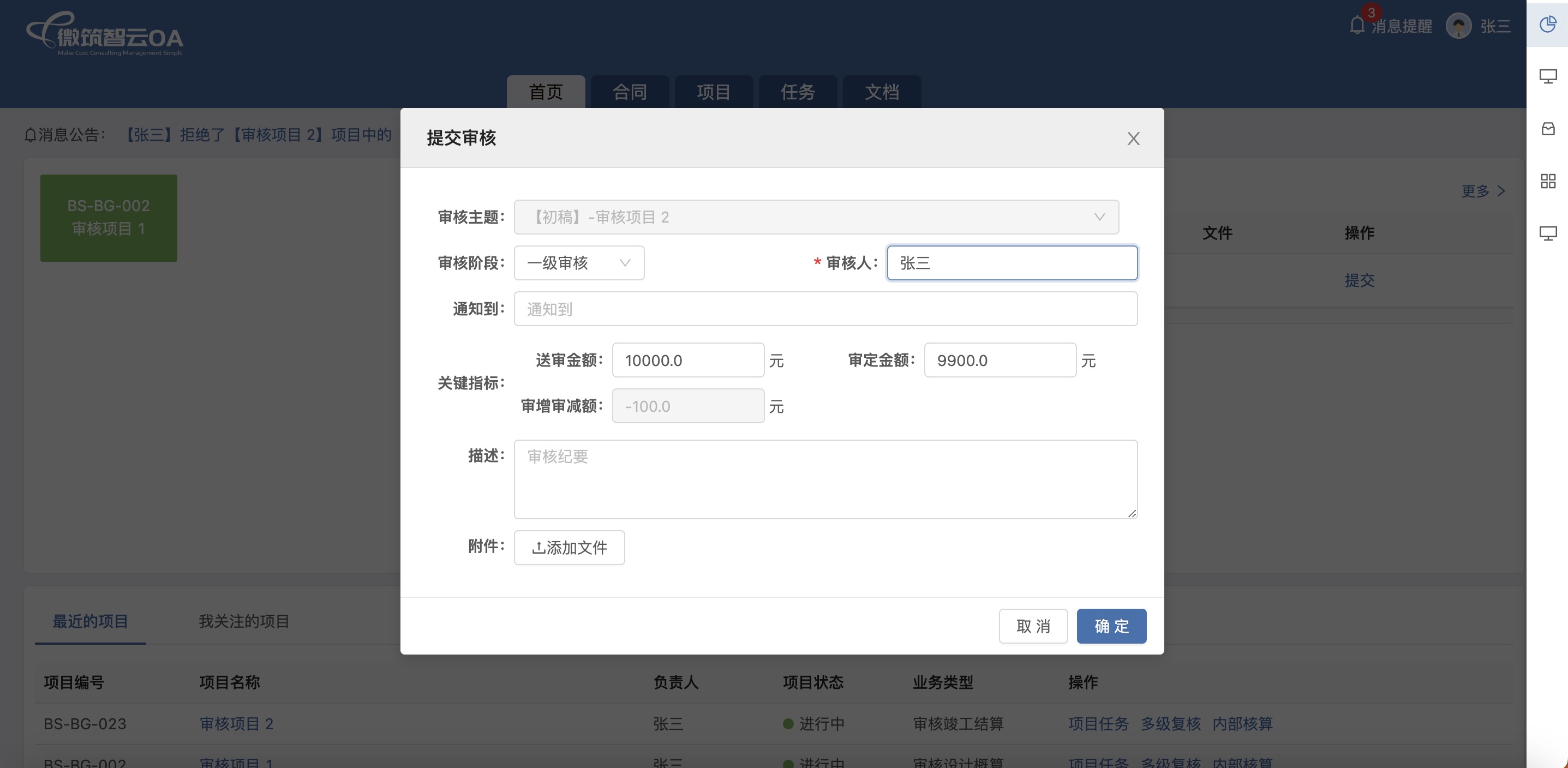Focus the 描述 审核纪要 textarea
This screenshot has height=768, width=1568.
pyautogui.click(x=825, y=479)
